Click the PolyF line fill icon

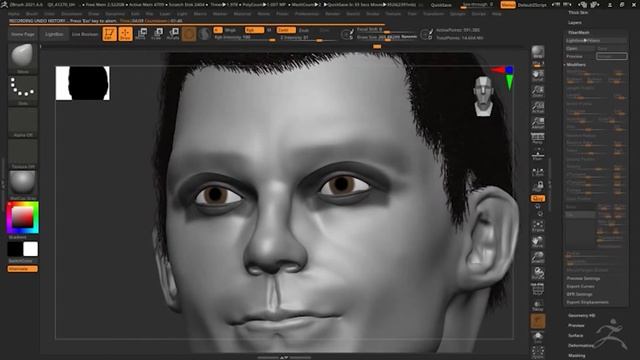(x=538, y=289)
